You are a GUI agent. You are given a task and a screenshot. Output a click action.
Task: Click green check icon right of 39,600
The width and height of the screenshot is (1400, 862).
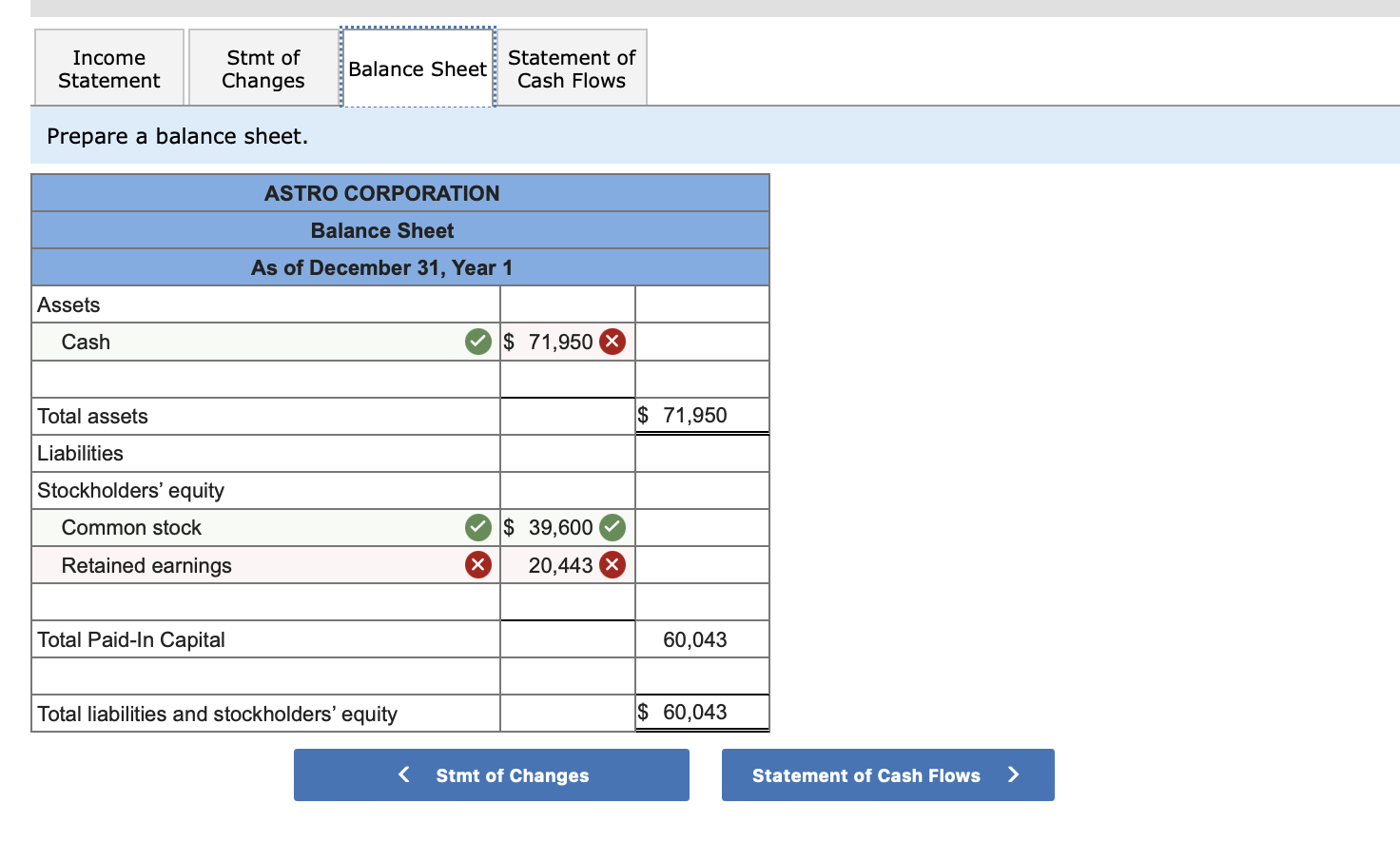[x=612, y=527]
